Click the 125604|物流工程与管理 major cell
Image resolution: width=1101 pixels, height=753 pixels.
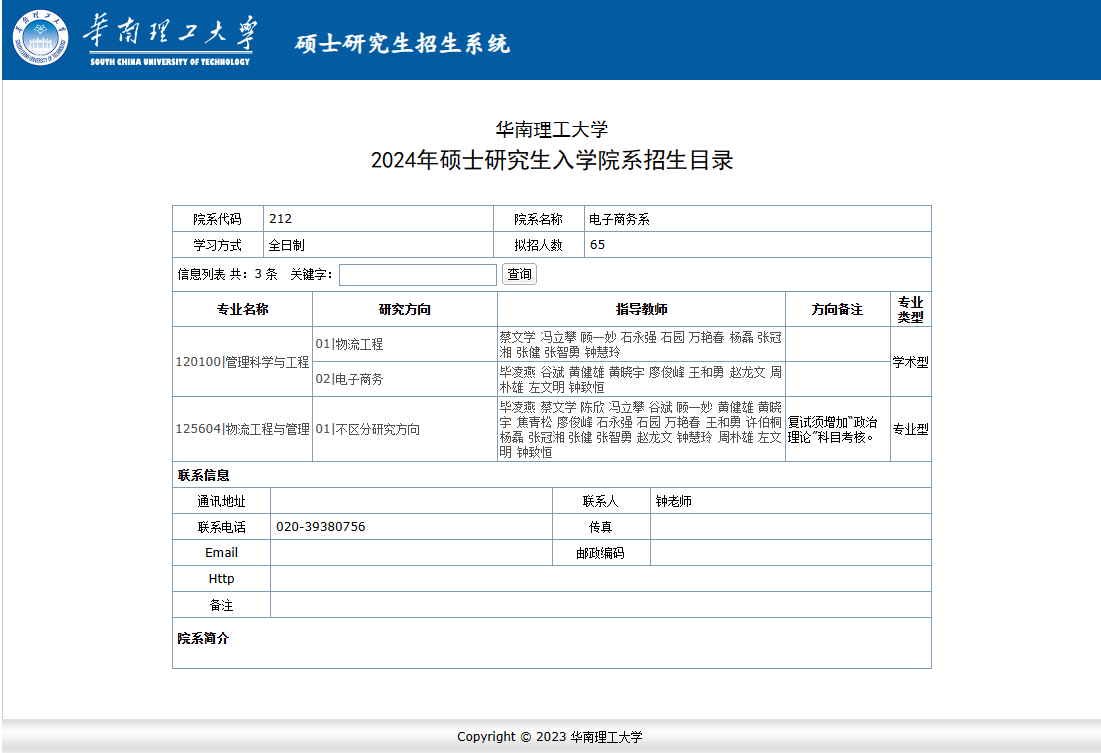pyautogui.click(x=242, y=429)
